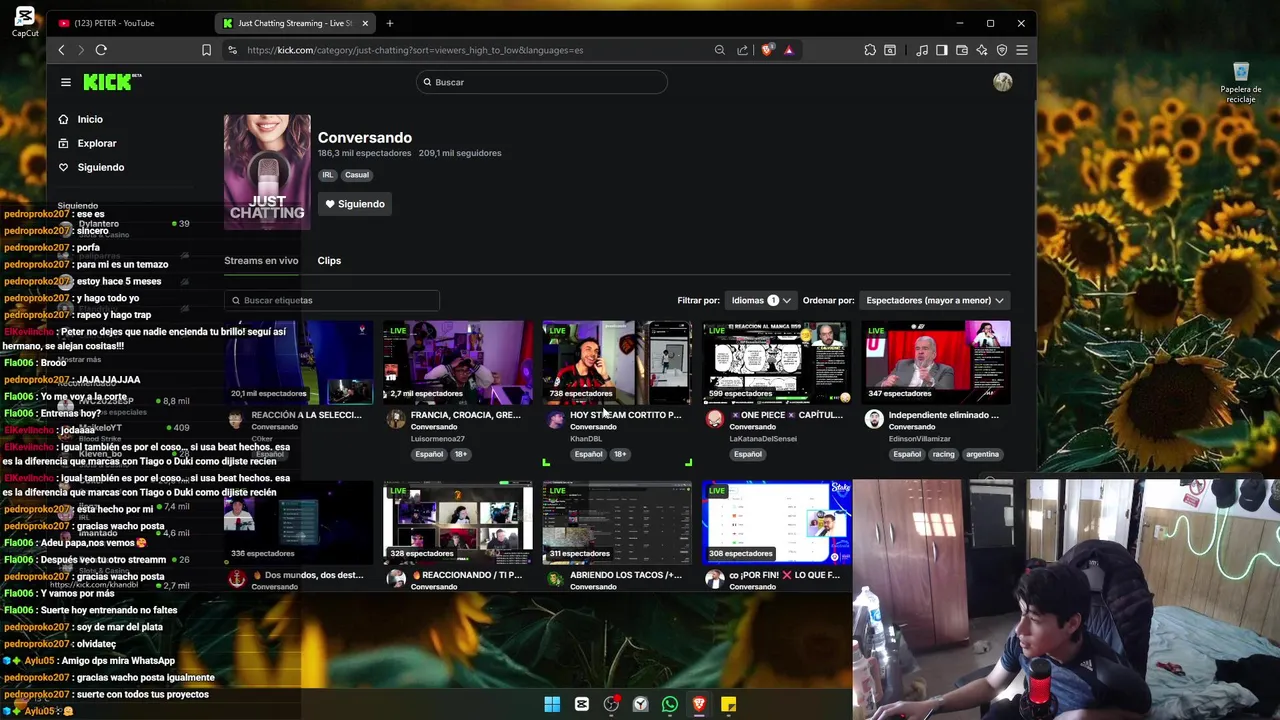Viewport: 1280px width, 720px height.
Task: Select Español tag under LaKatanaDelSensei
Action: click(x=747, y=454)
